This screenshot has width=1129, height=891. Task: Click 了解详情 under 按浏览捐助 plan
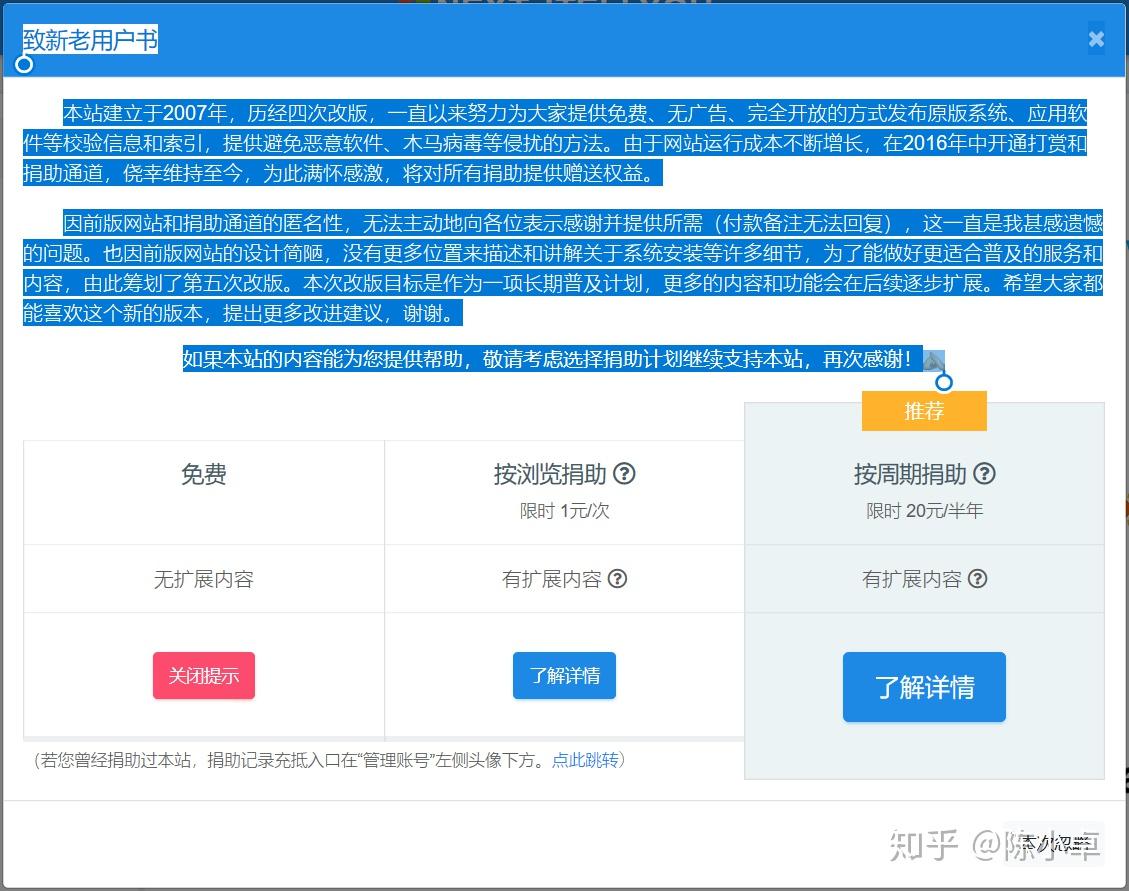tap(564, 676)
